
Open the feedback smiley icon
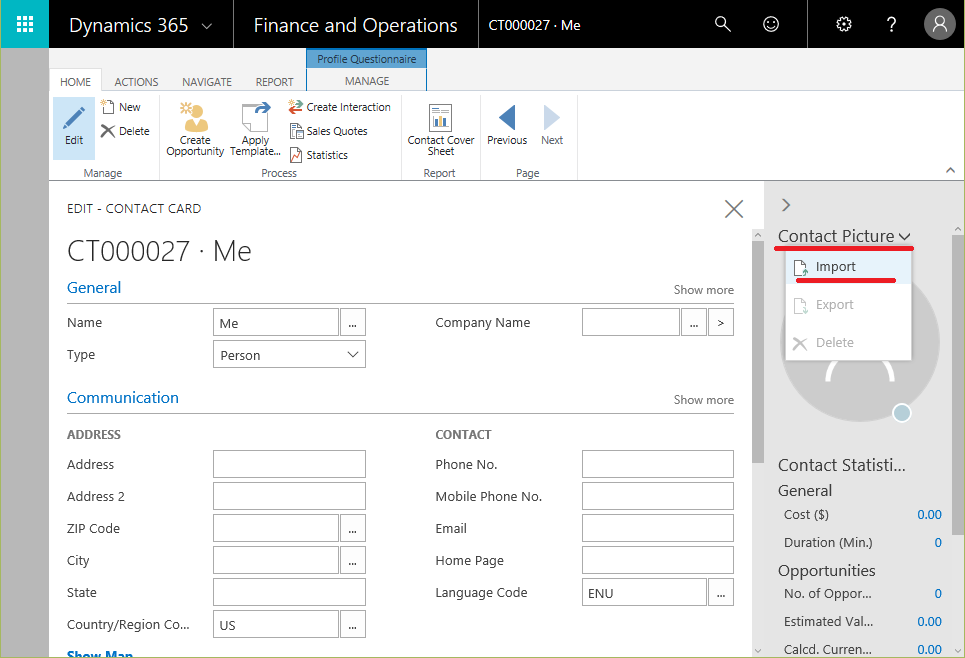pyautogui.click(x=771, y=24)
